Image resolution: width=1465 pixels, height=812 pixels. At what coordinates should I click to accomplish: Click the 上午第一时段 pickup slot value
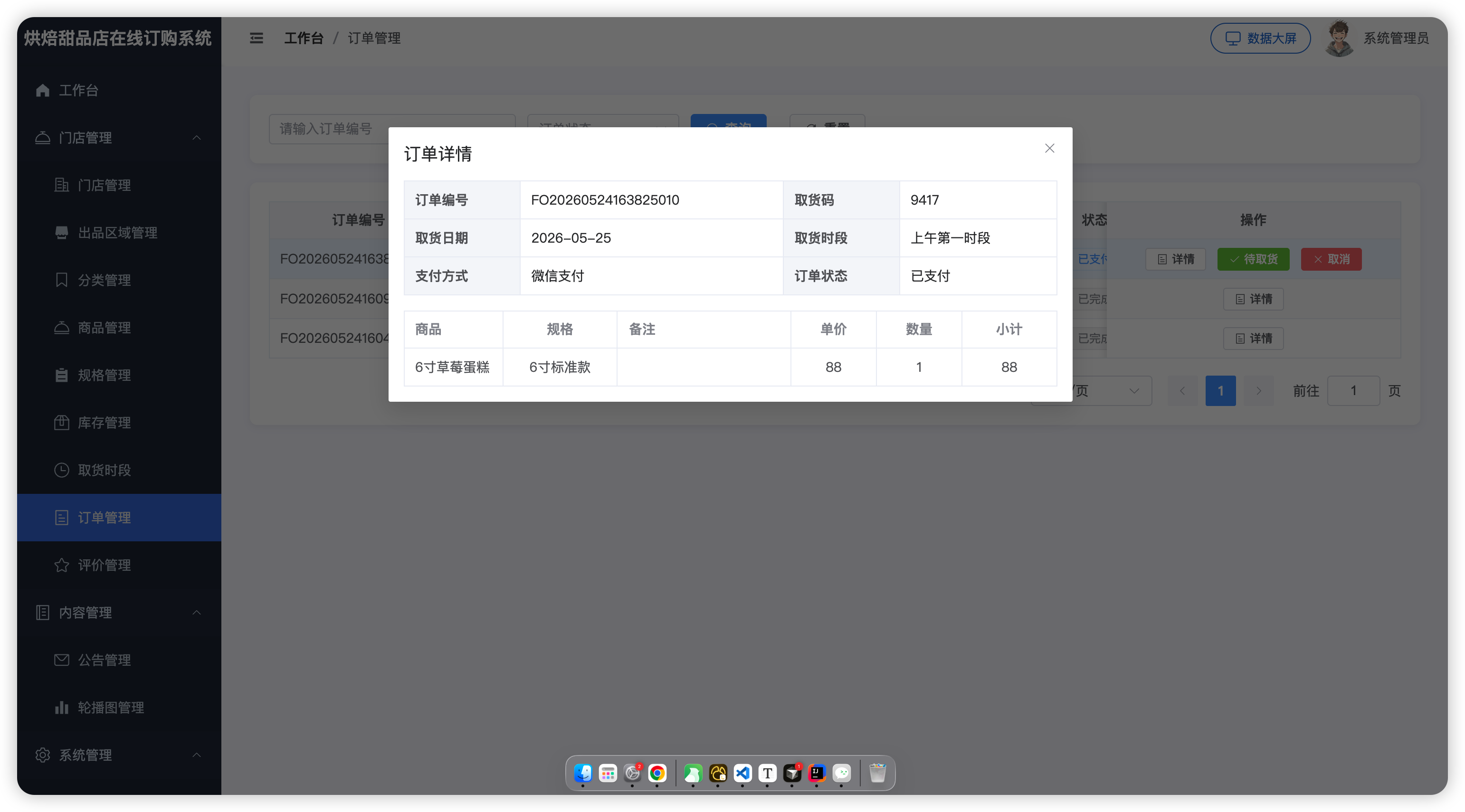tap(951, 238)
